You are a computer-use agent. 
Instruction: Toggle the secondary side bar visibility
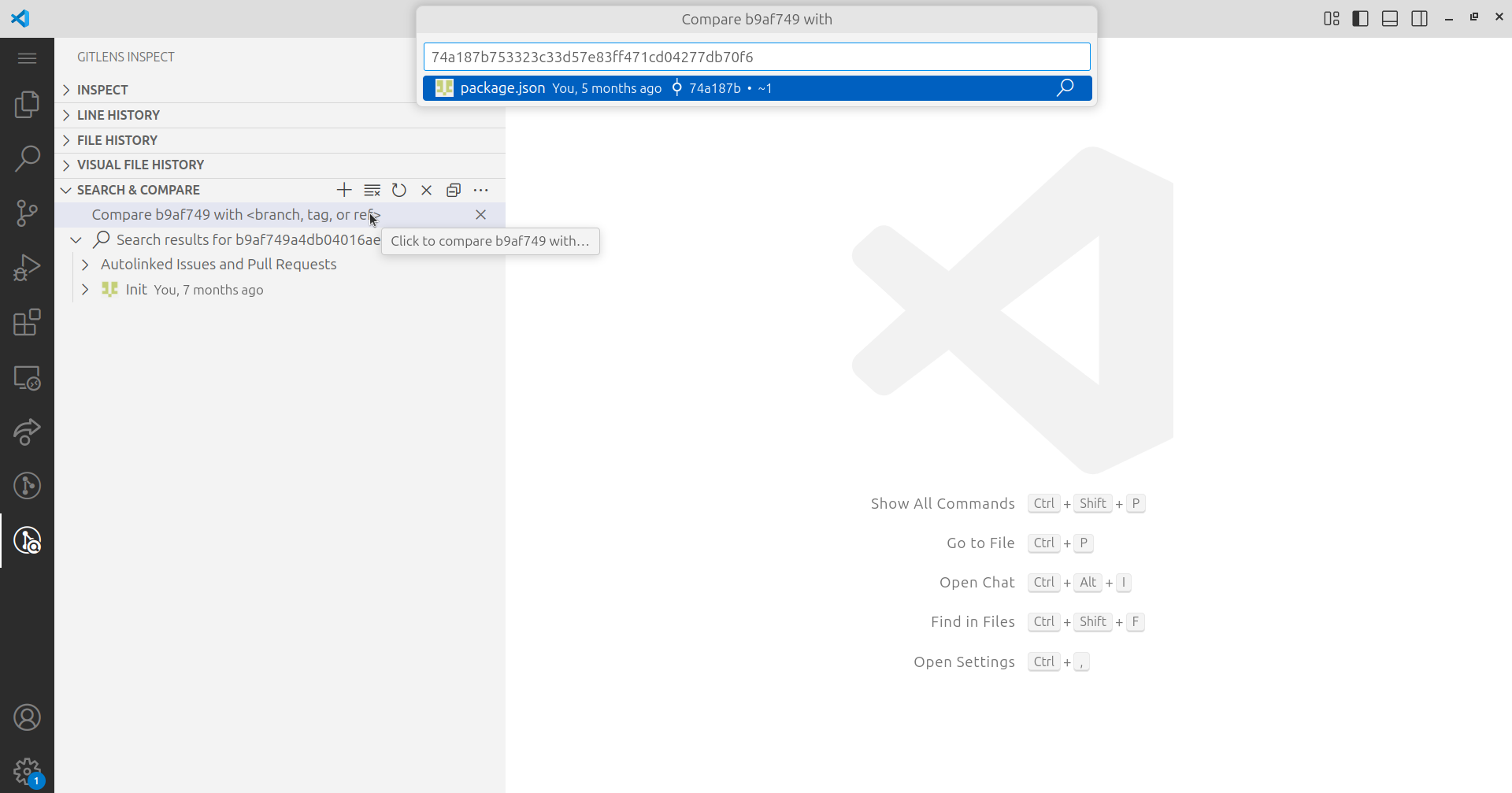(1419, 19)
